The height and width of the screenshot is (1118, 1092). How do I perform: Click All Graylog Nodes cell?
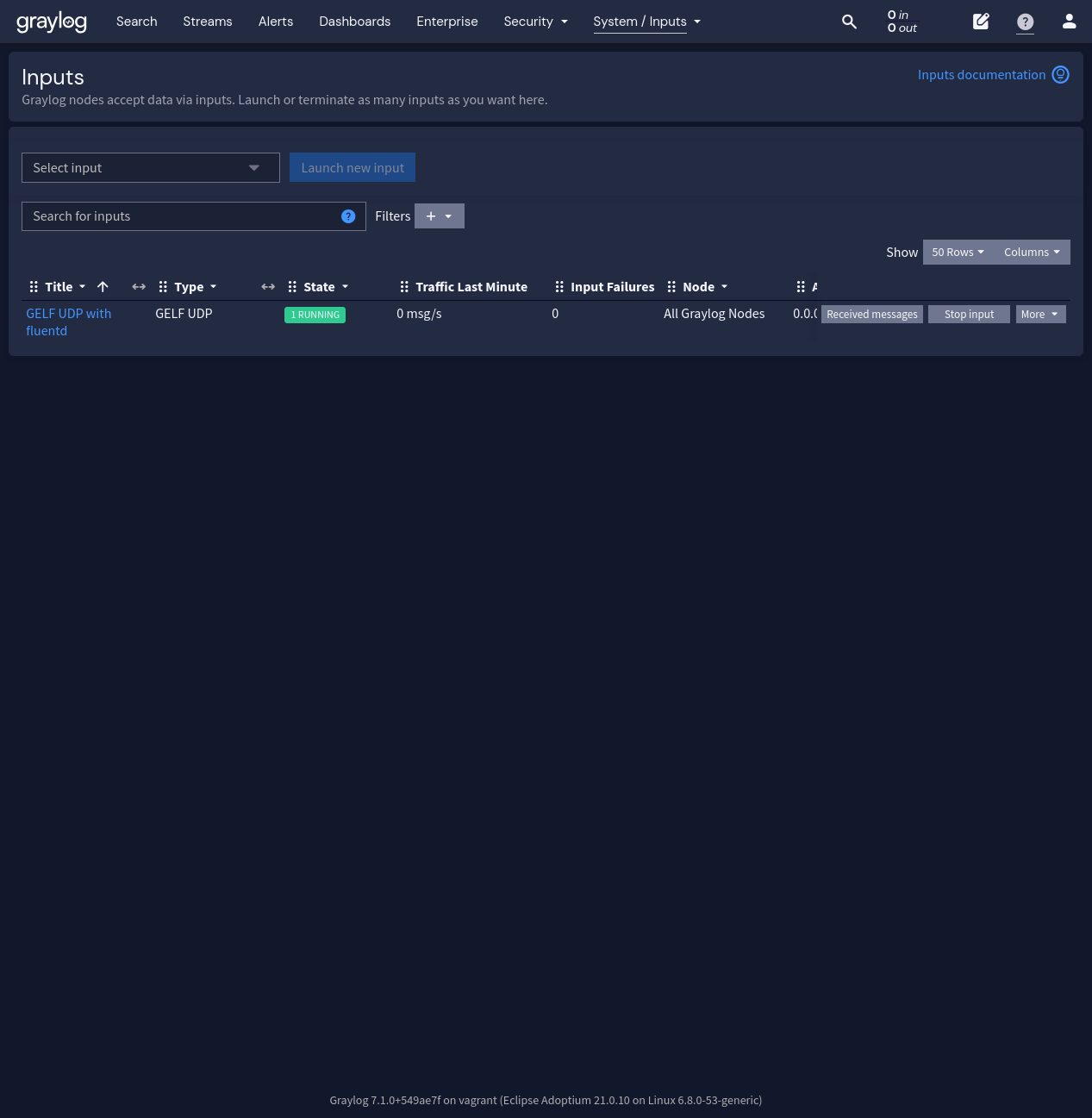(x=714, y=314)
